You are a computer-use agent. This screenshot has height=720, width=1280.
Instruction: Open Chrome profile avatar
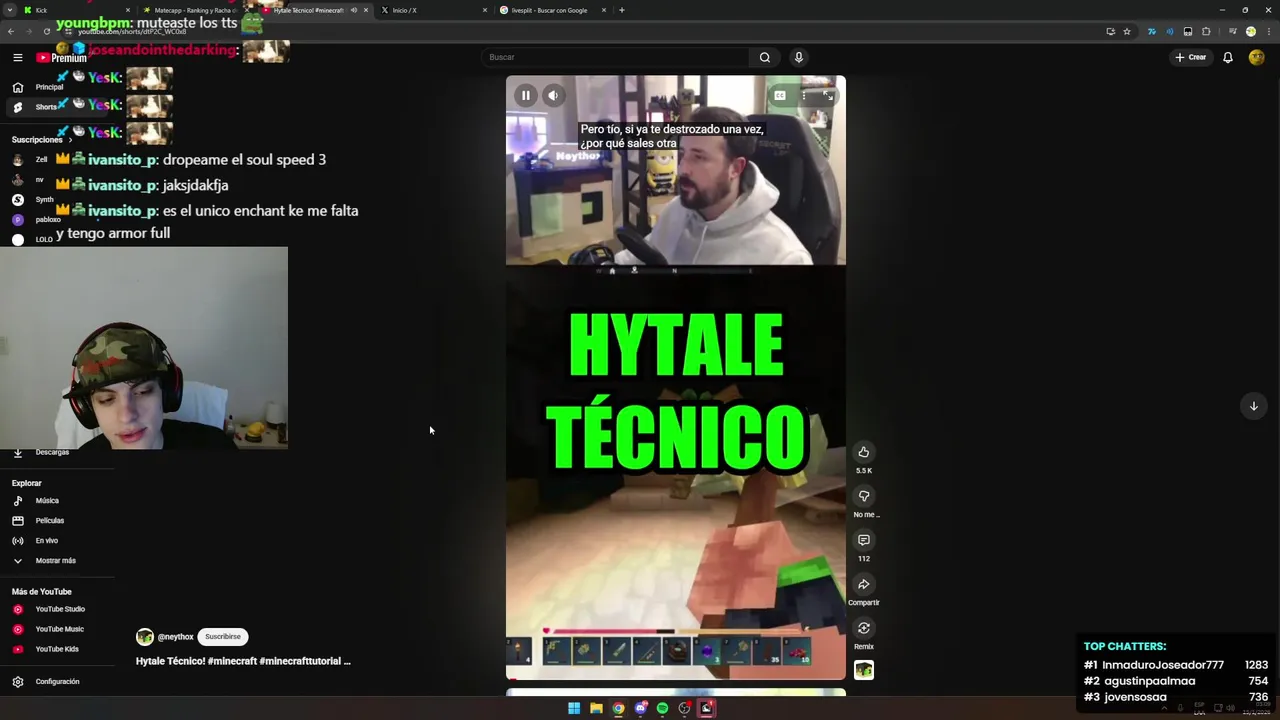(1250, 31)
